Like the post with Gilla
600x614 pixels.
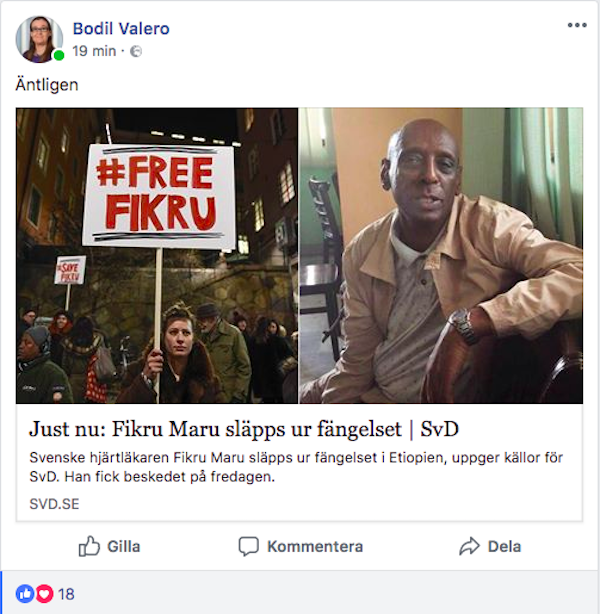pos(109,546)
